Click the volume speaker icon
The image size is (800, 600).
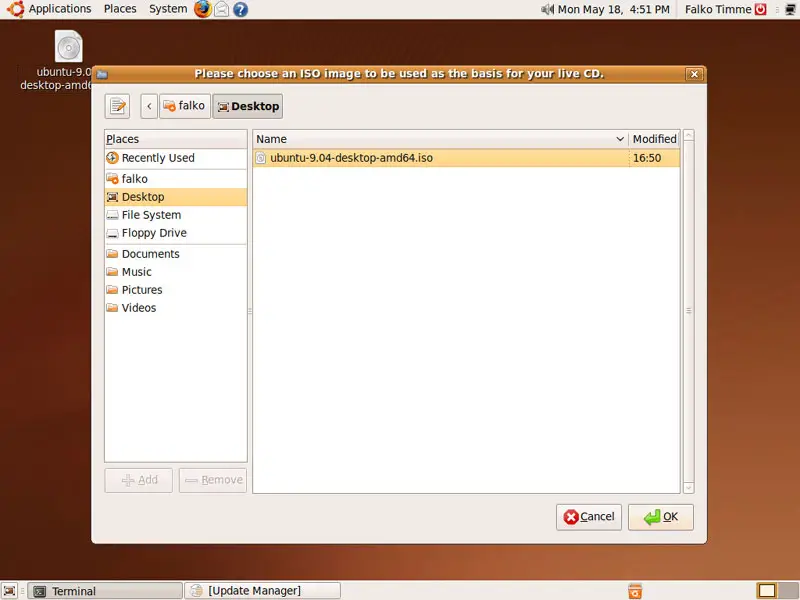pos(547,9)
